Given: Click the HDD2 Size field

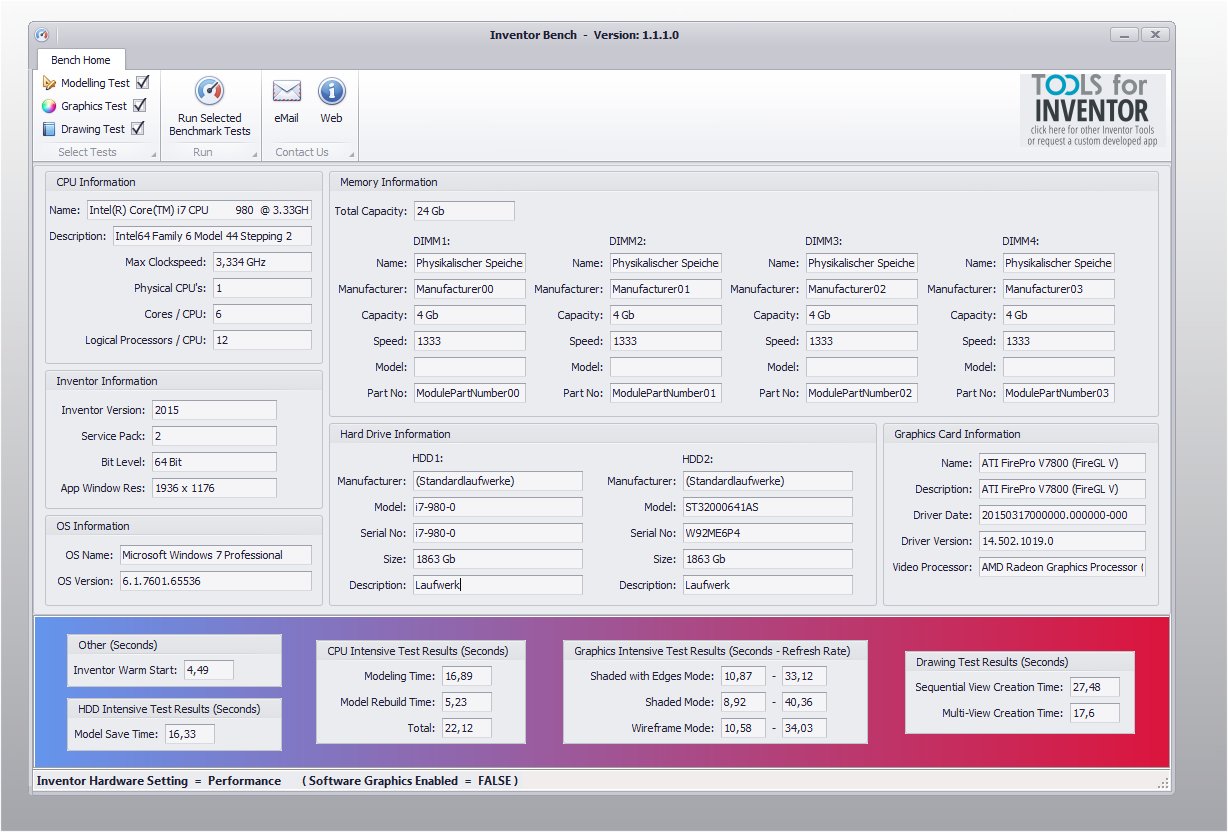Looking at the screenshot, I should coord(768,559).
